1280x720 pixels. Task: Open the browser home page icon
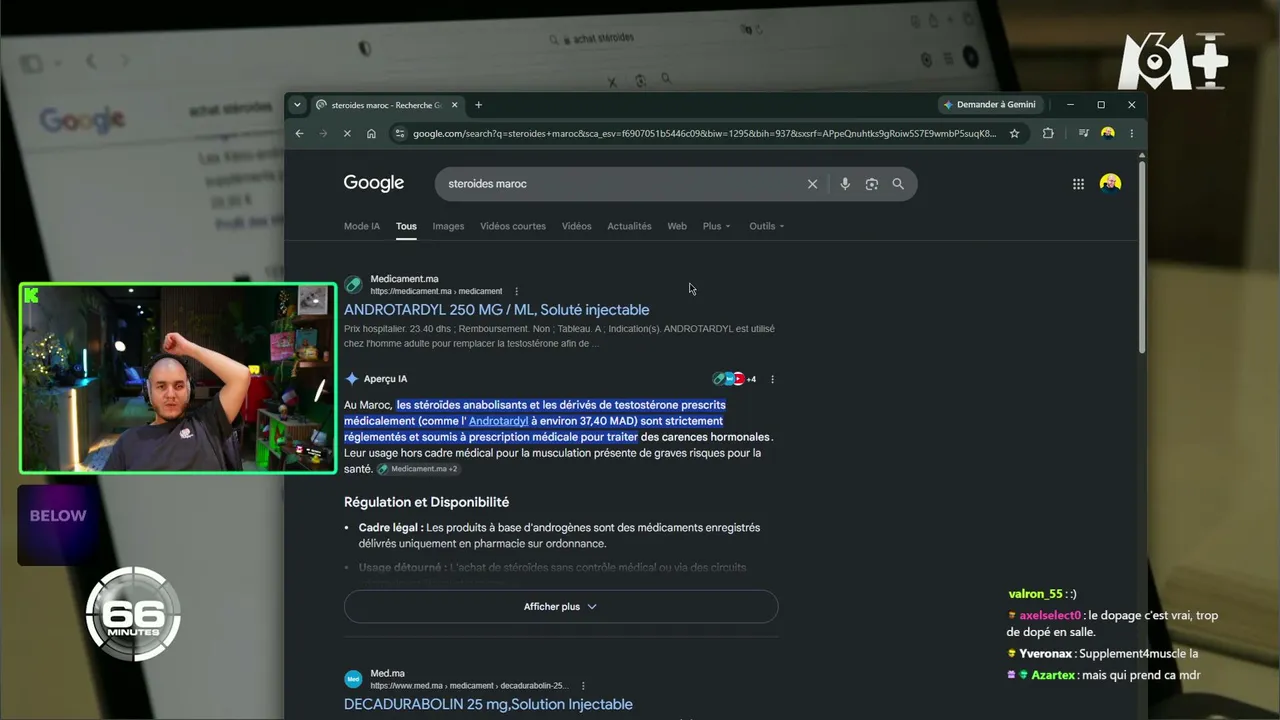[371, 133]
